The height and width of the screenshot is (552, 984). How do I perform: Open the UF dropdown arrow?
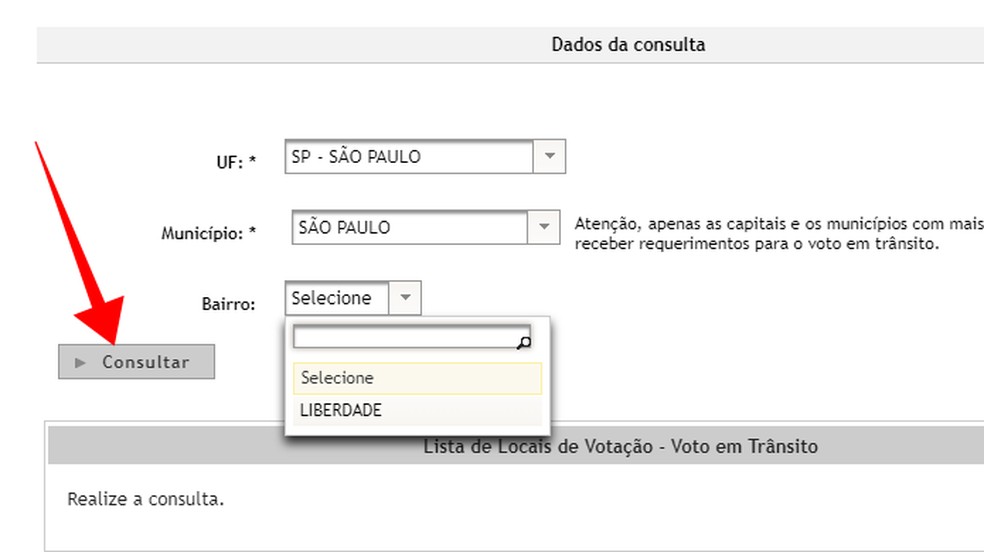(550, 156)
